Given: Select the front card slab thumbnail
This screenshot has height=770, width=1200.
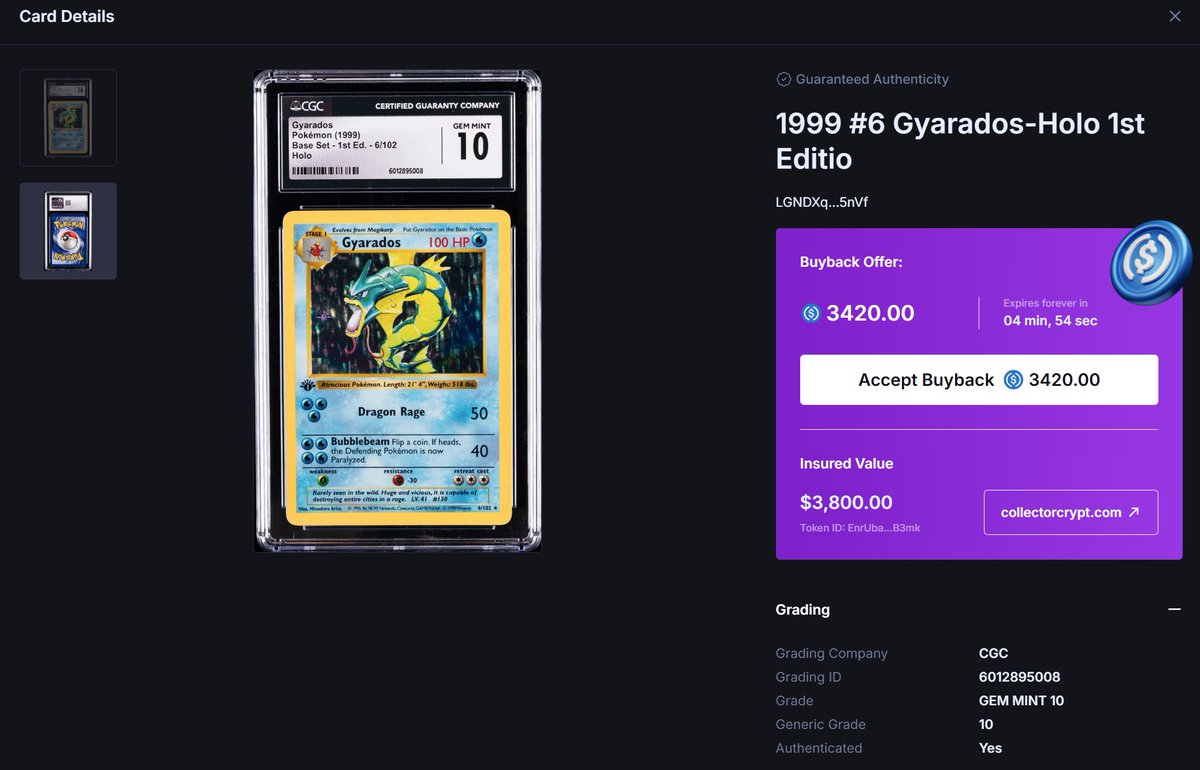Looking at the screenshot, I should click(x=68, y=117).
